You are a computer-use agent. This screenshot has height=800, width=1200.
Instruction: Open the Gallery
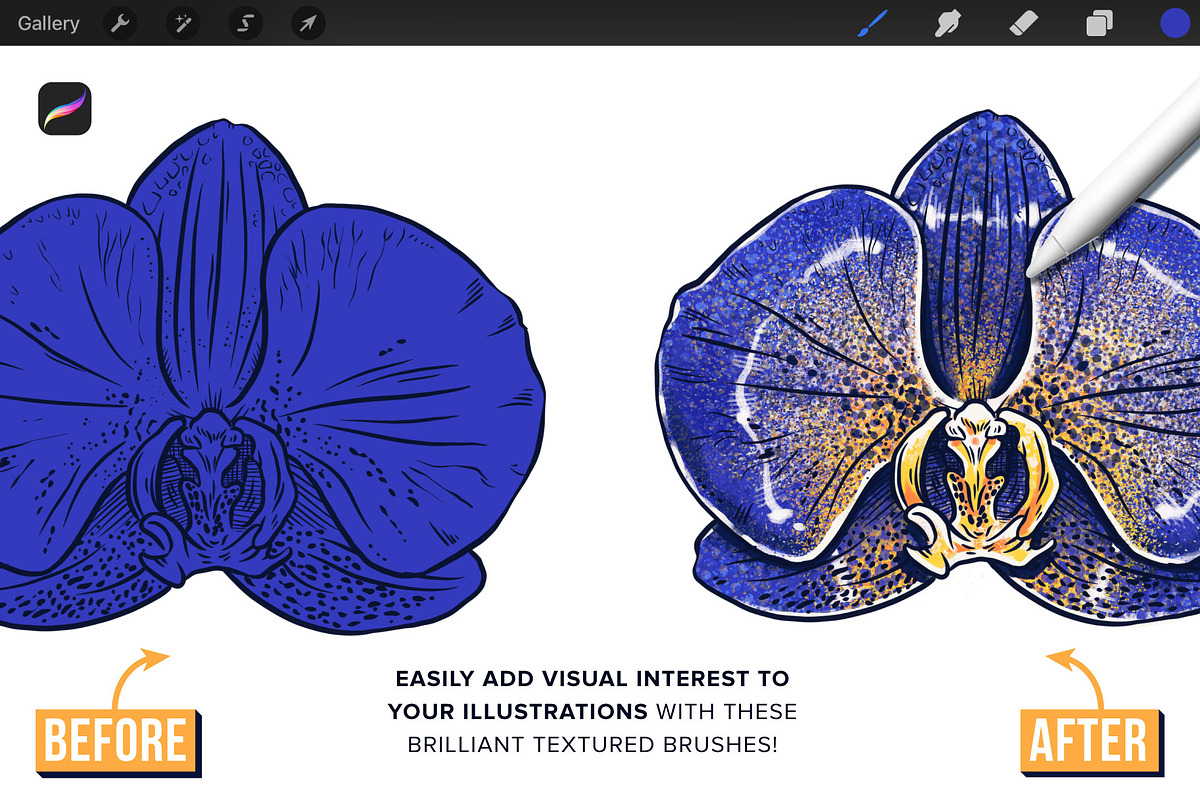(x=48, y=23)
